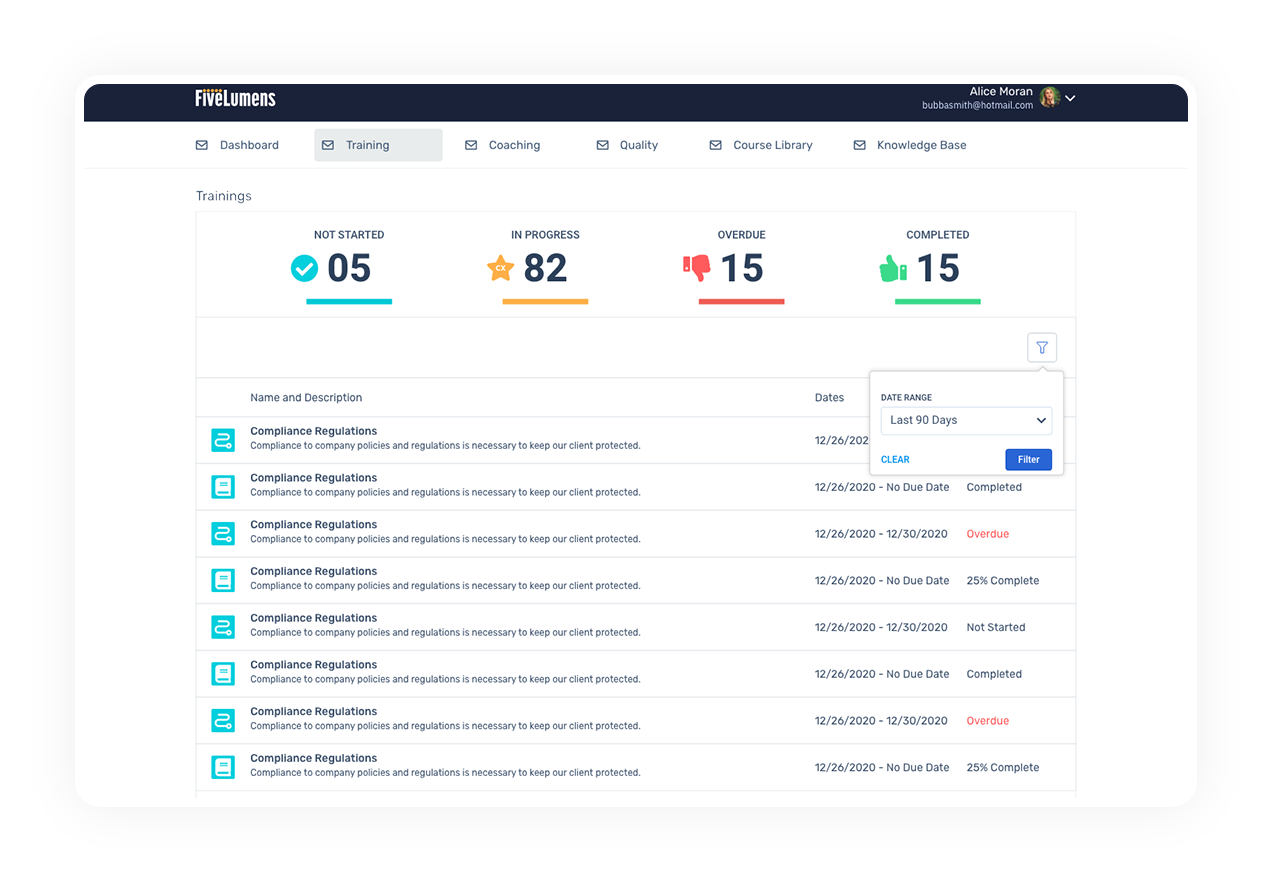Click the envelope icon beside Training

tap(328, 145)
